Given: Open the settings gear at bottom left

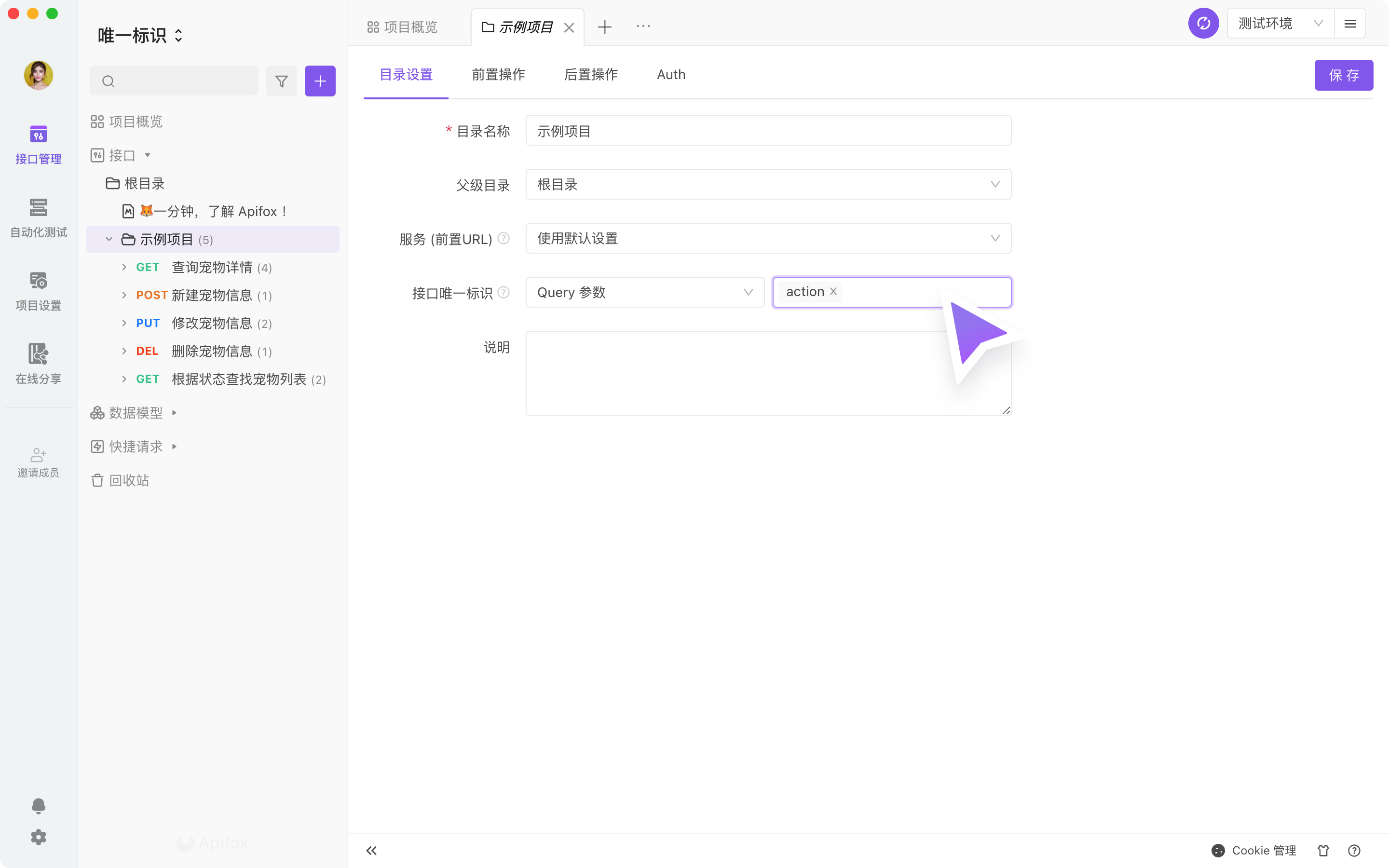Looking at the screenshot, I should (39, 837).
